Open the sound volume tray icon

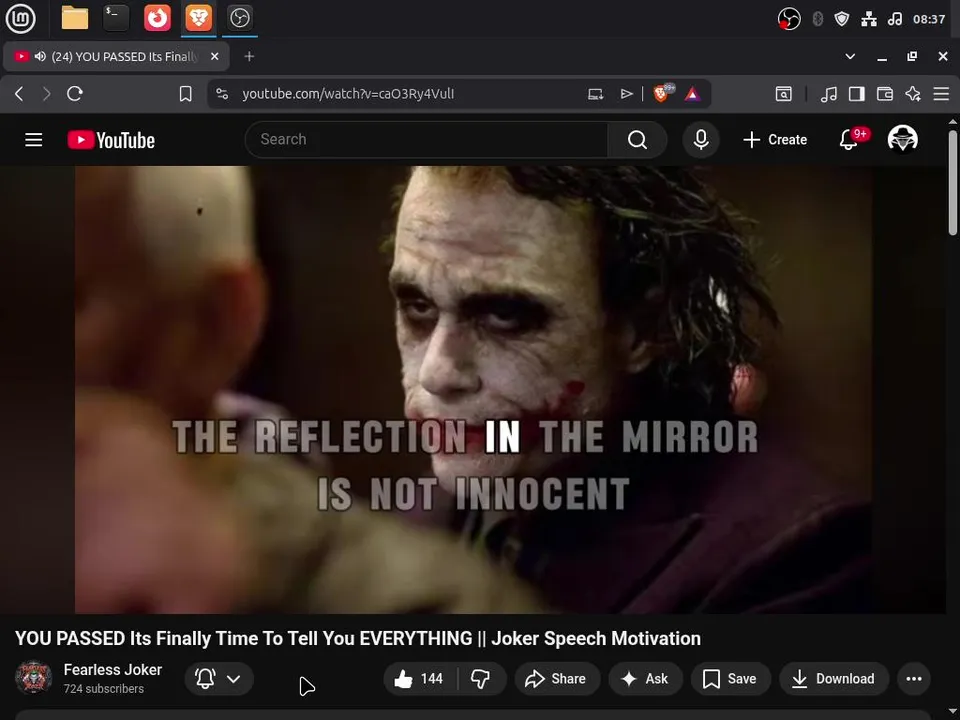[x=894, y=19]
